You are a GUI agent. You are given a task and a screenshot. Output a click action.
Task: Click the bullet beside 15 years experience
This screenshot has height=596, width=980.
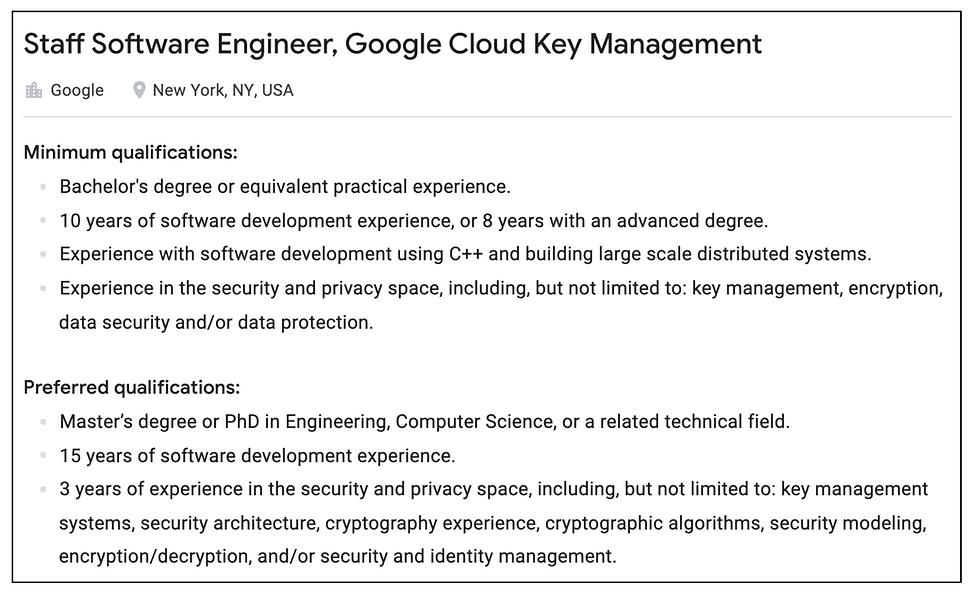click(43, 455)
